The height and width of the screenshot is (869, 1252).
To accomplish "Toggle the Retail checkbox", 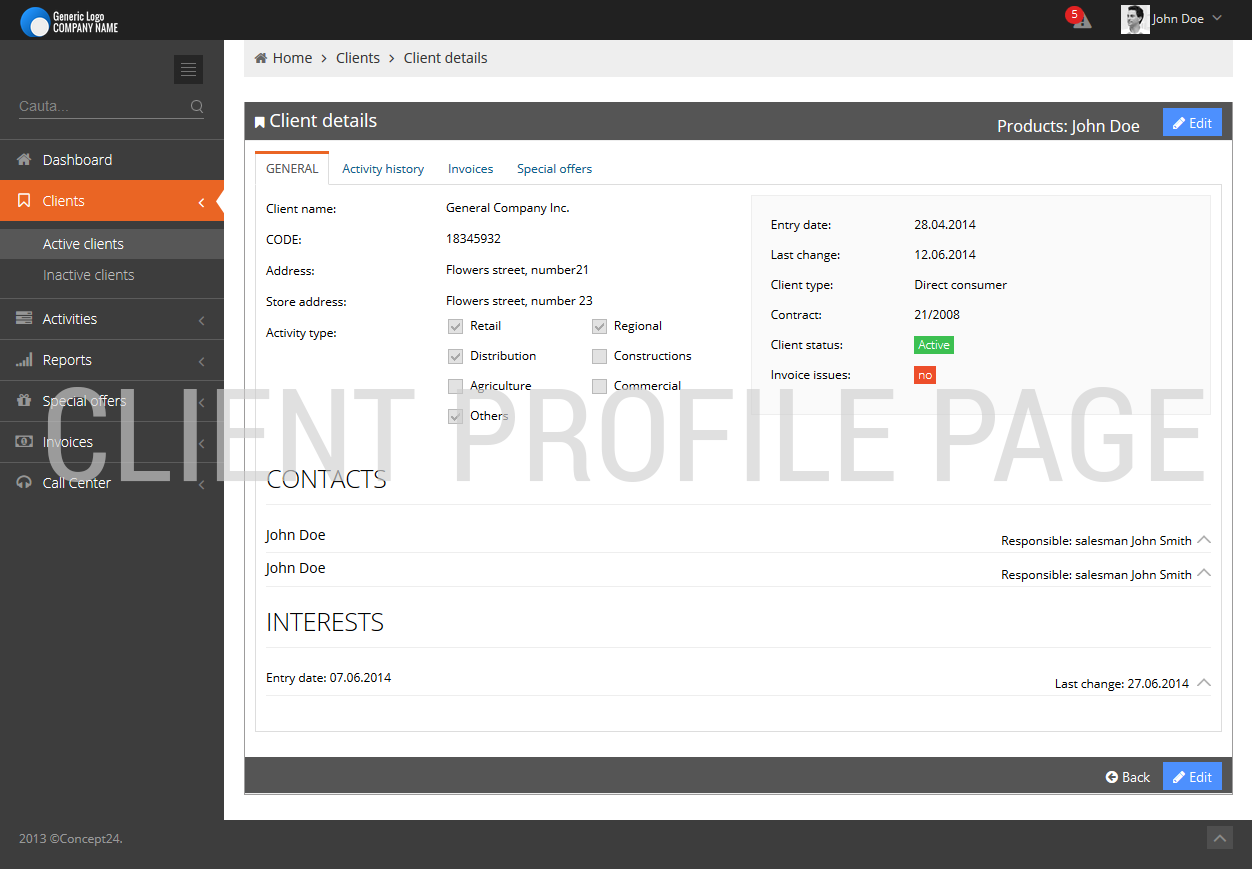I will [x=456, y=326].
